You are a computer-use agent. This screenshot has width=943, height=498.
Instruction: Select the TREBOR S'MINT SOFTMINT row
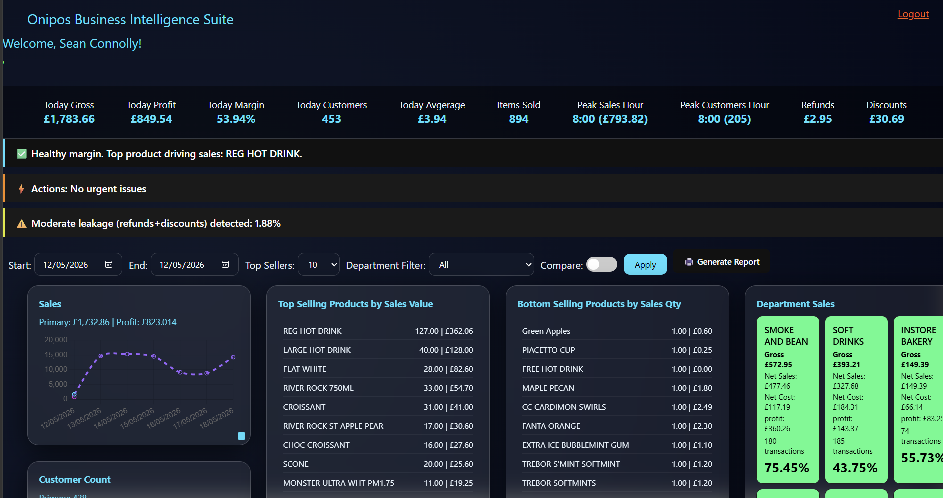pyautogui.click(x=617, y=464)
